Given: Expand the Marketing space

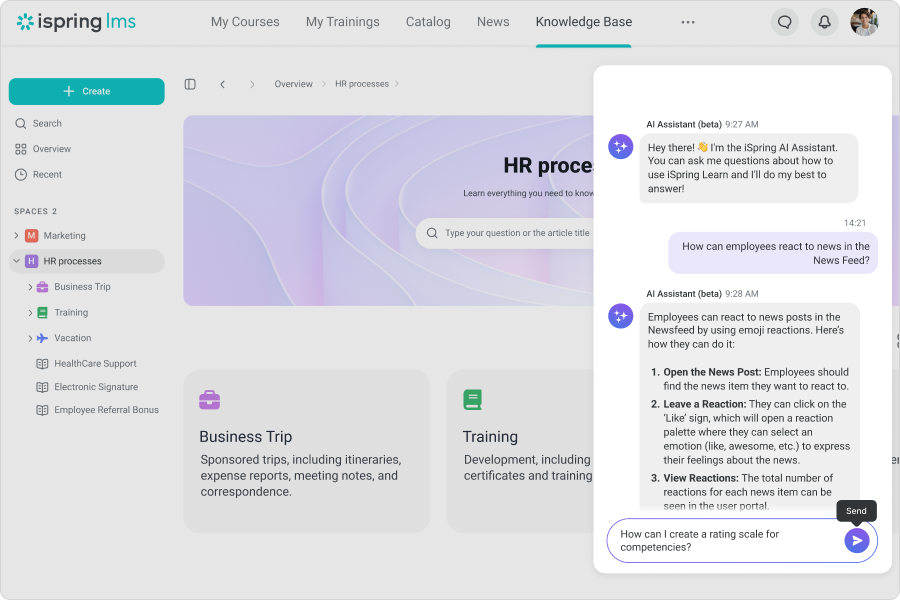Looking at the screenshot, I should tap(16, 235).
